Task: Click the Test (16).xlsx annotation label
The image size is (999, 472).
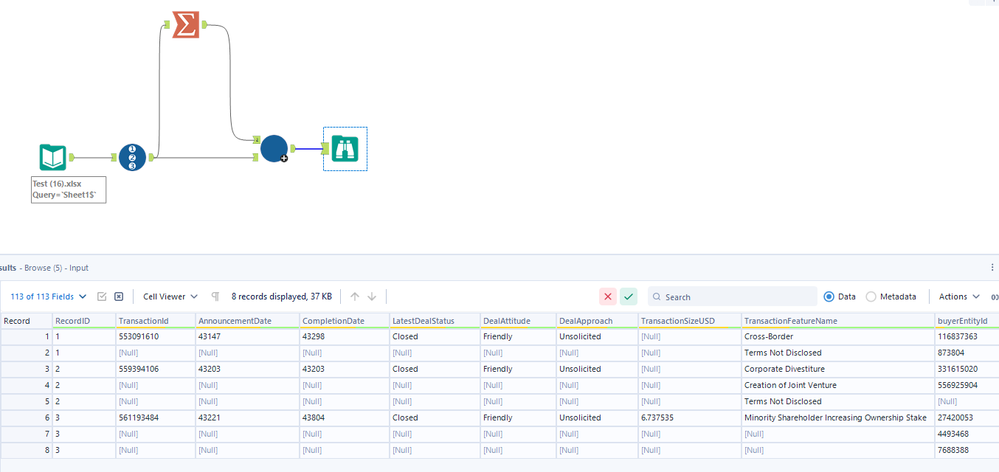Action: (68, 190)
